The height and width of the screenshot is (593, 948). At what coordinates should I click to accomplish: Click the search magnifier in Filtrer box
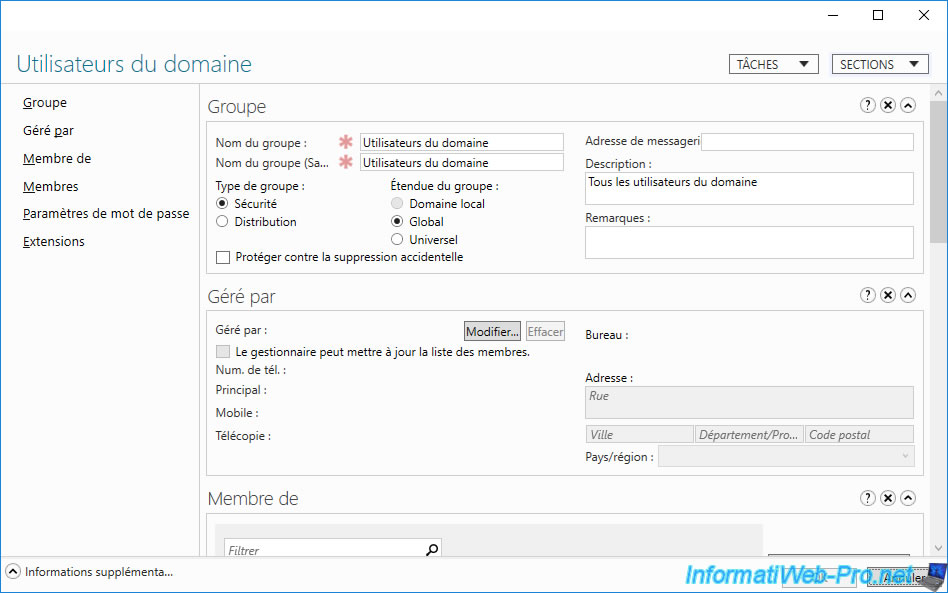coord(432,550)
